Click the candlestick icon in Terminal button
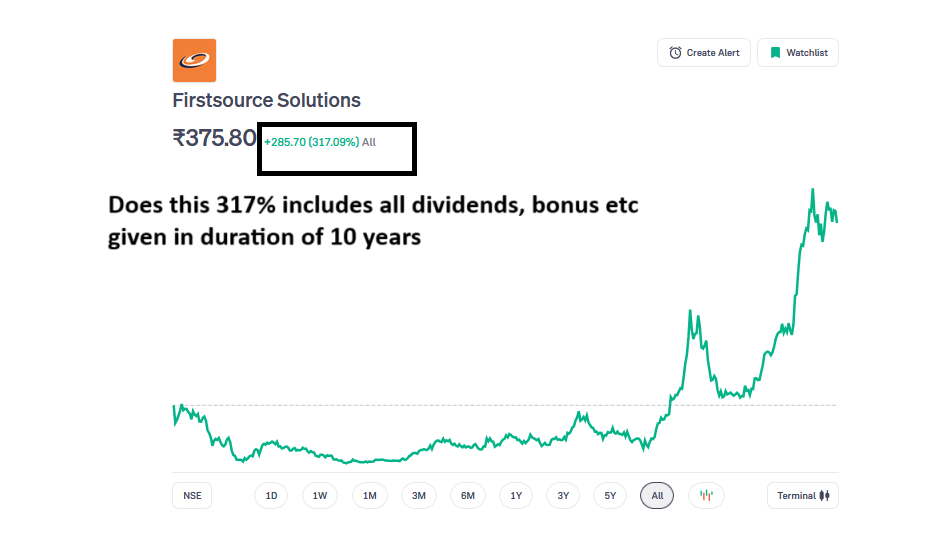Screen dimensions: 948x555 tap(825, 495)
